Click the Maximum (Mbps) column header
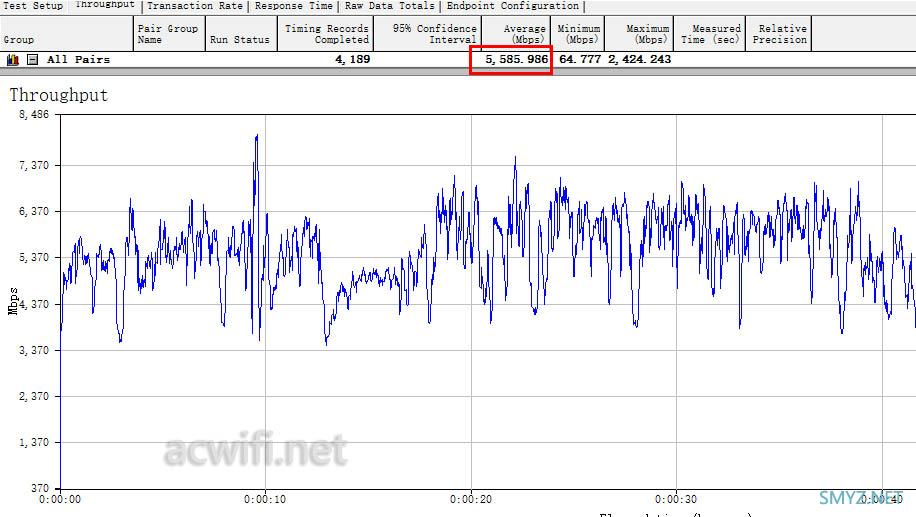The image size is (916, 517). tap(639, 34)
